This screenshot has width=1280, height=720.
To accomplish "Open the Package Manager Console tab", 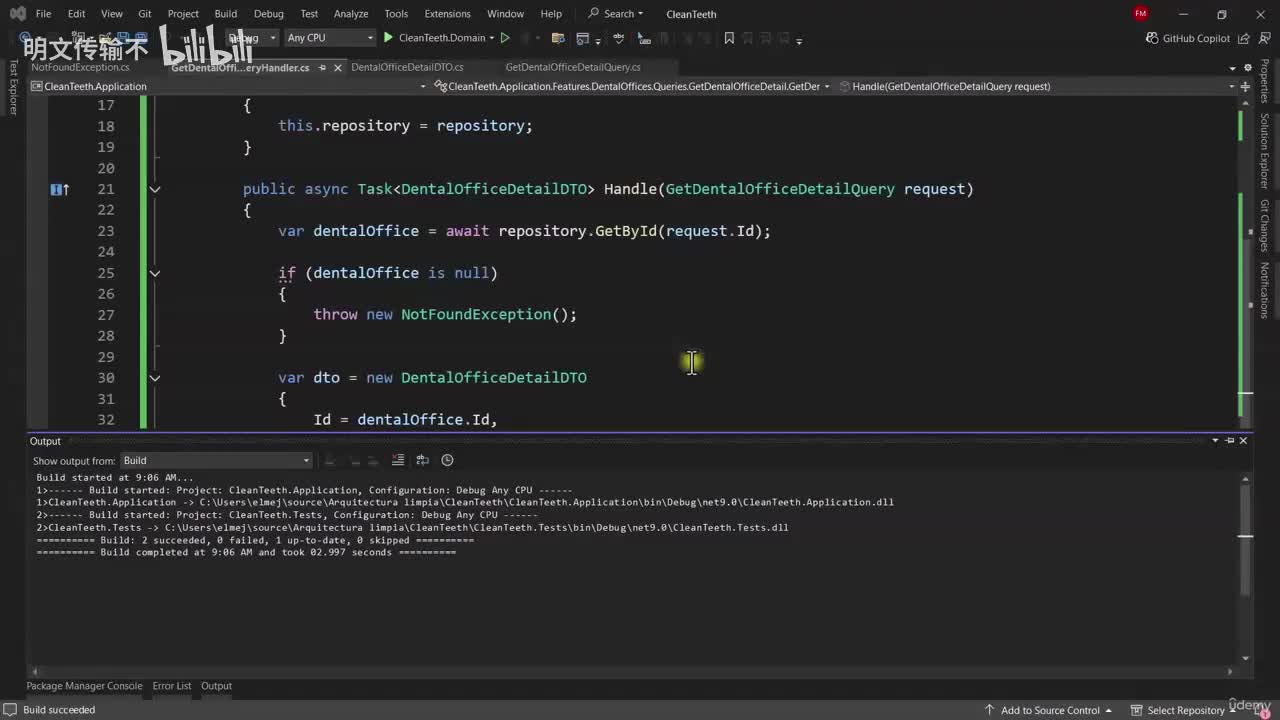I will click(x=84, y=686).
